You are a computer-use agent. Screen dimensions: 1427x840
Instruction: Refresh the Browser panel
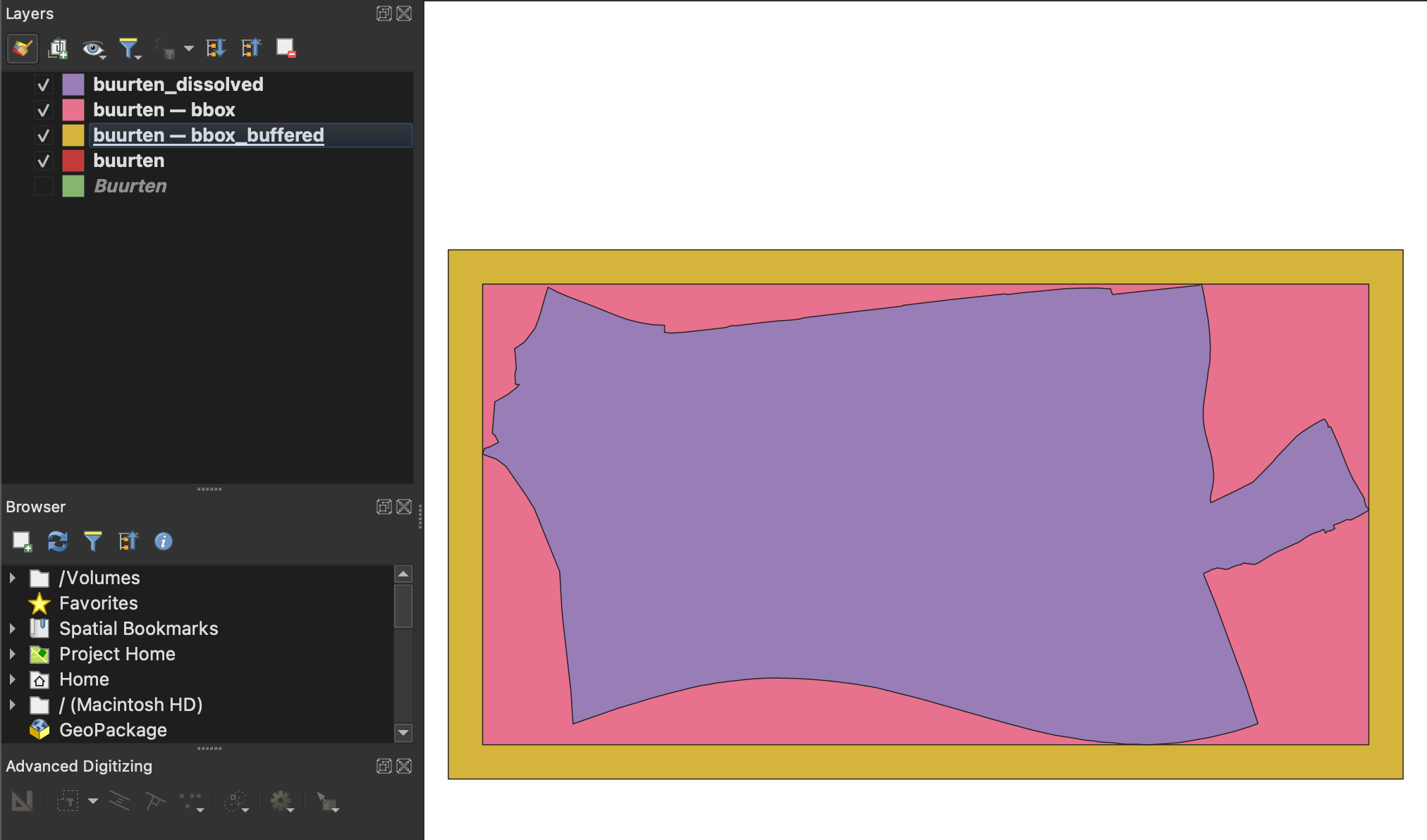58,541
